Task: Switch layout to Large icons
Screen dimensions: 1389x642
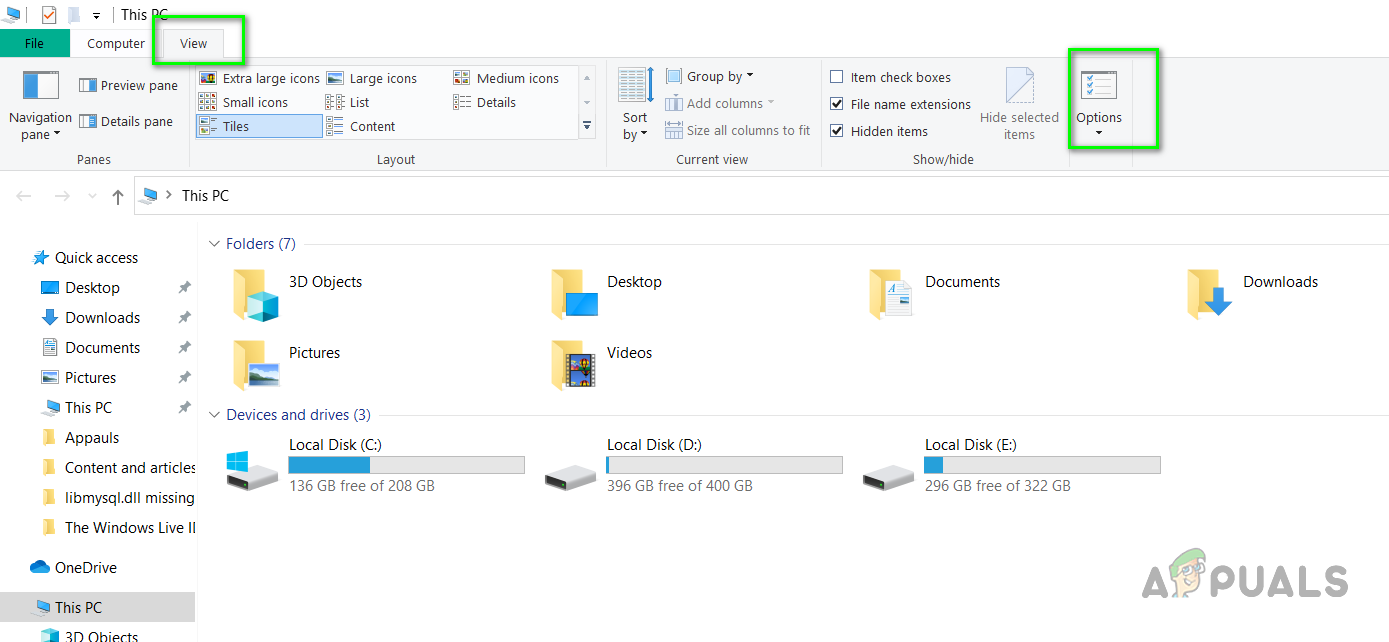Action: (x=371, y=78)
